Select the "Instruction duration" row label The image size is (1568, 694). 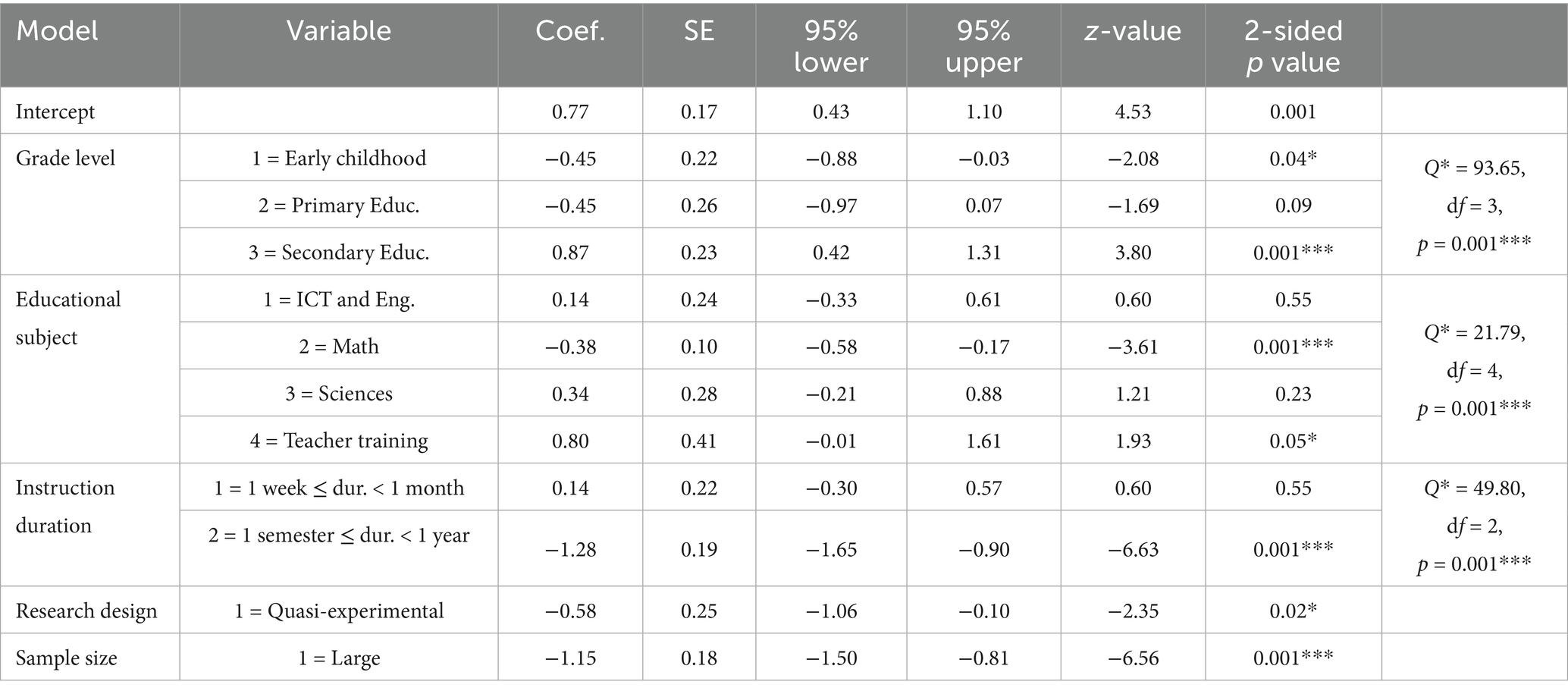tap(65, 506)
